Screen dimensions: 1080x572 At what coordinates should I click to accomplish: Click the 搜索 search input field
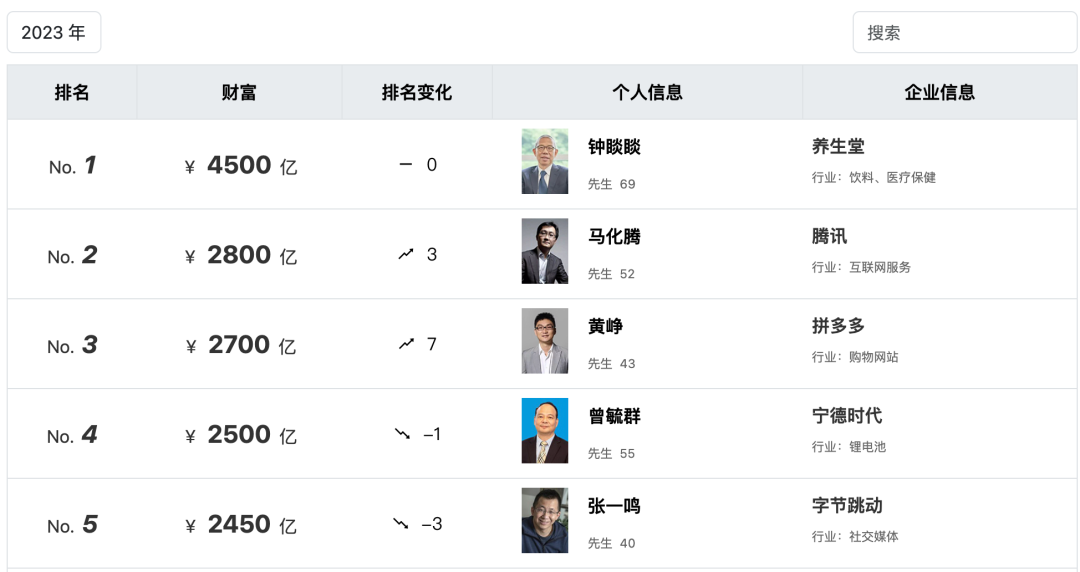(964, 33)
